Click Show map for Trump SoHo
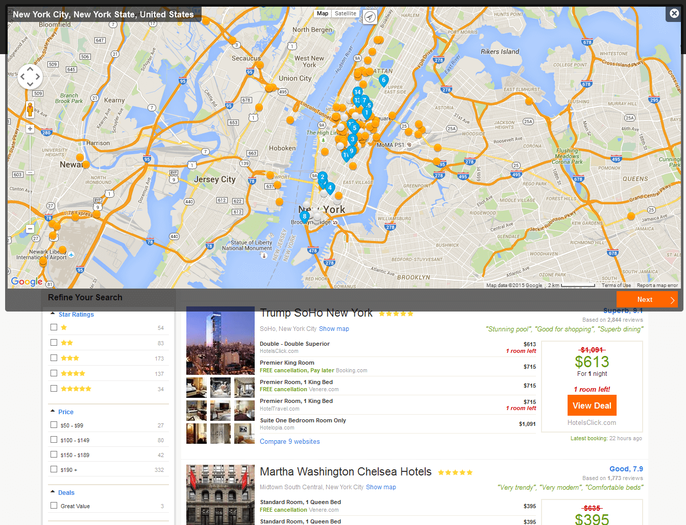 [334, 329]
